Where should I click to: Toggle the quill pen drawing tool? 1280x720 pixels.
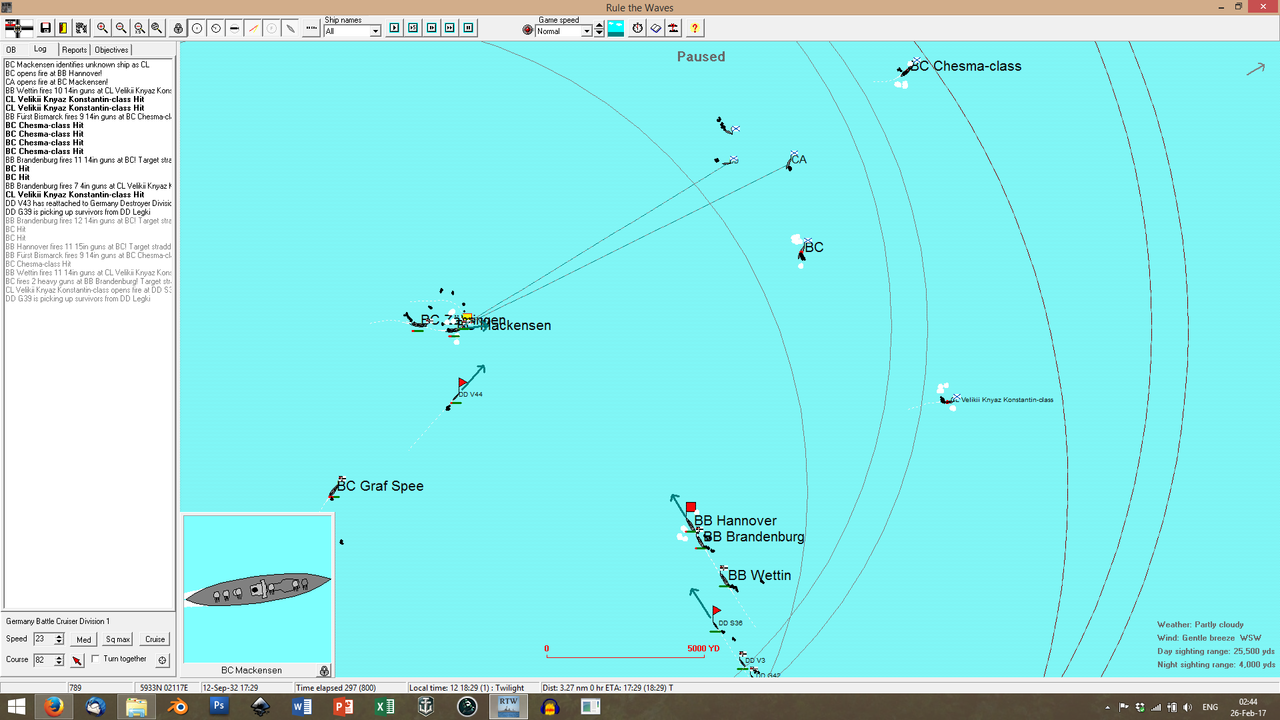(x=290, y=28)
